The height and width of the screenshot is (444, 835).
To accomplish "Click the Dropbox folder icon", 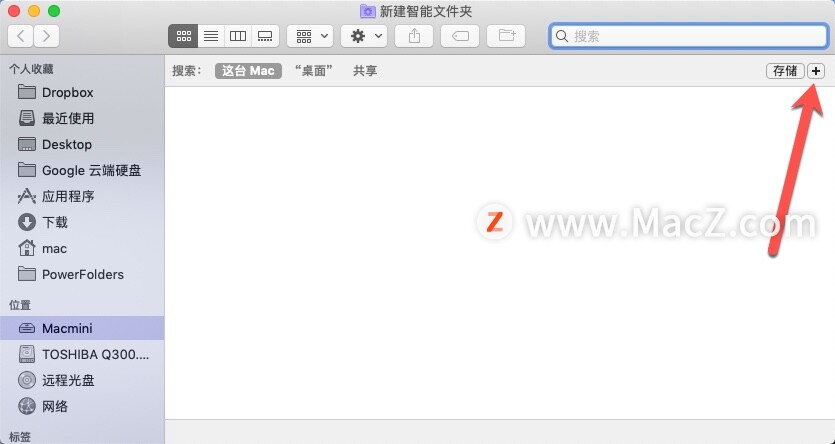I will point(27,92).
